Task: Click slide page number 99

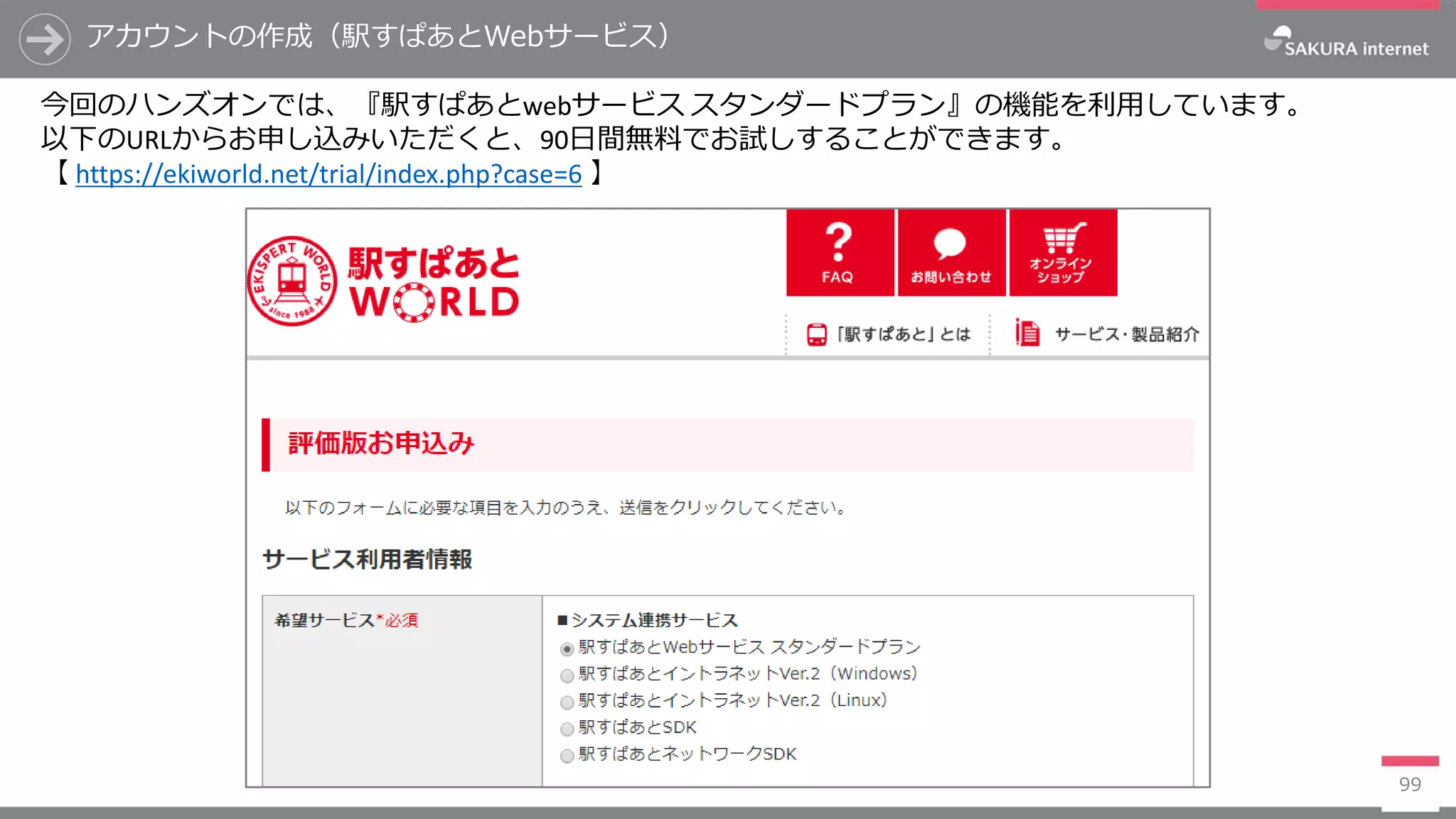Action: click(x=1410, y=784)
